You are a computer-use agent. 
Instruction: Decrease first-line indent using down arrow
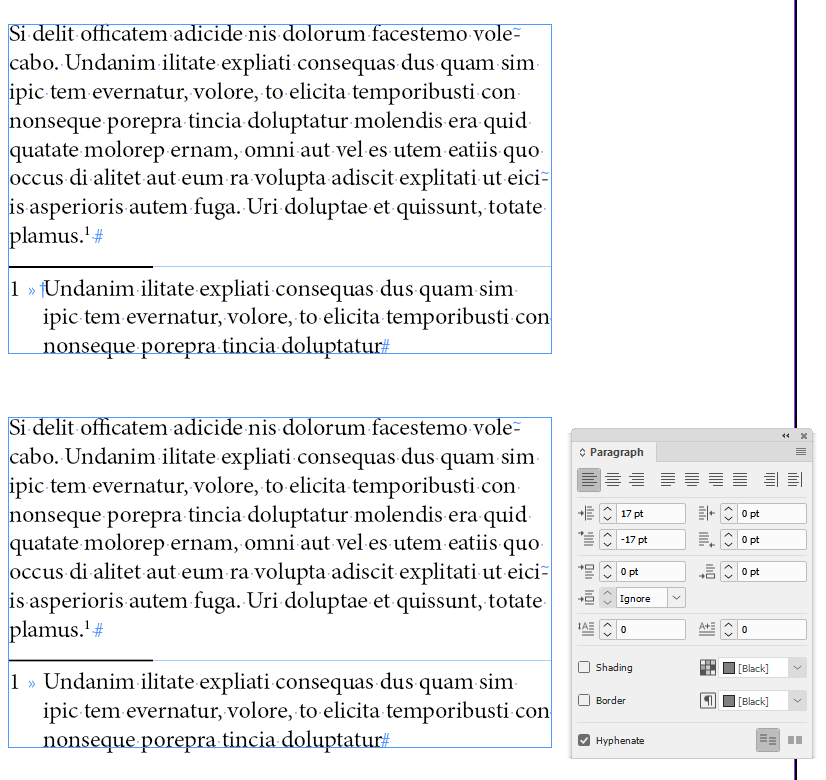click(606, 544)
